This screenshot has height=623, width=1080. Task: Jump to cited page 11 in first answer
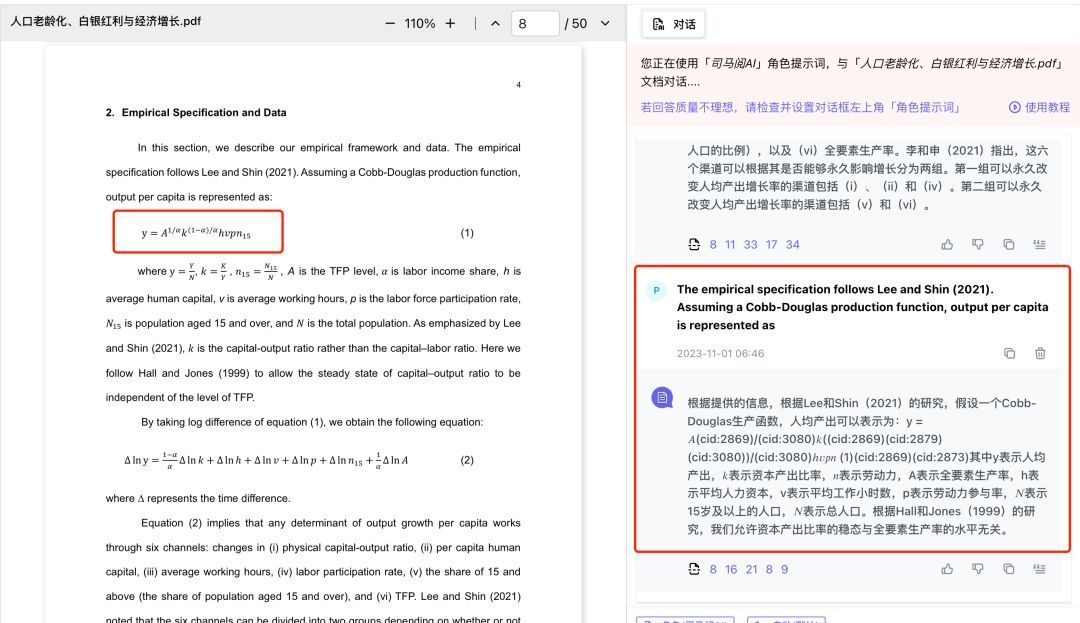[730, 244]
